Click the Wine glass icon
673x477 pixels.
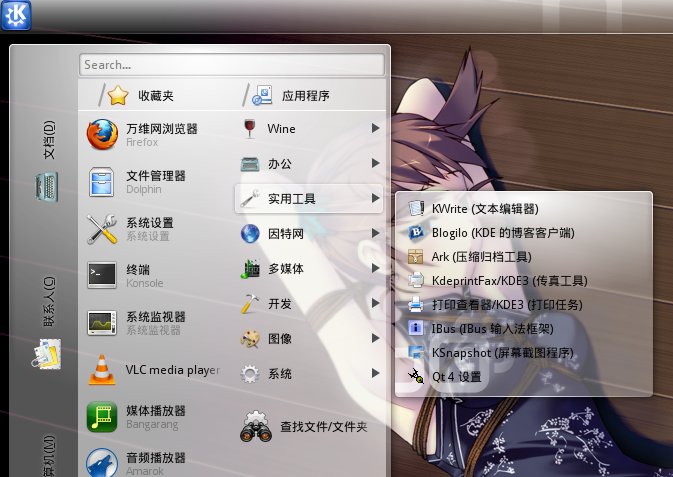pos(249,128)
